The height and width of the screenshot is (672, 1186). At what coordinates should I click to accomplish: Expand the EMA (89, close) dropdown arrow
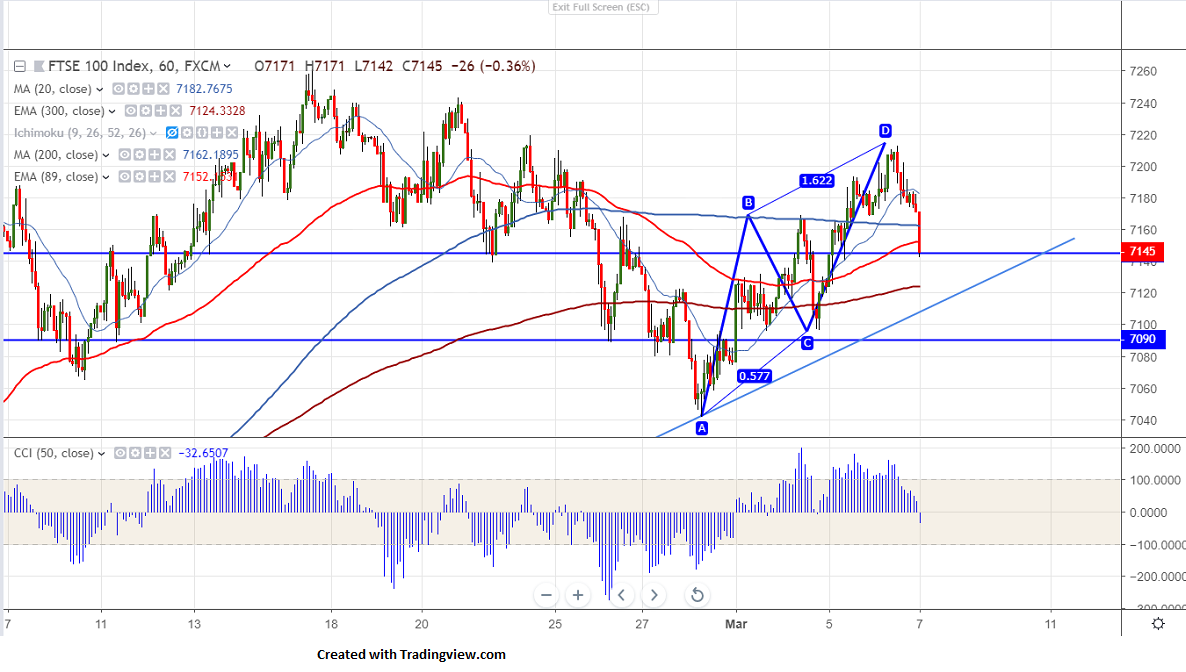coord(106,177)
